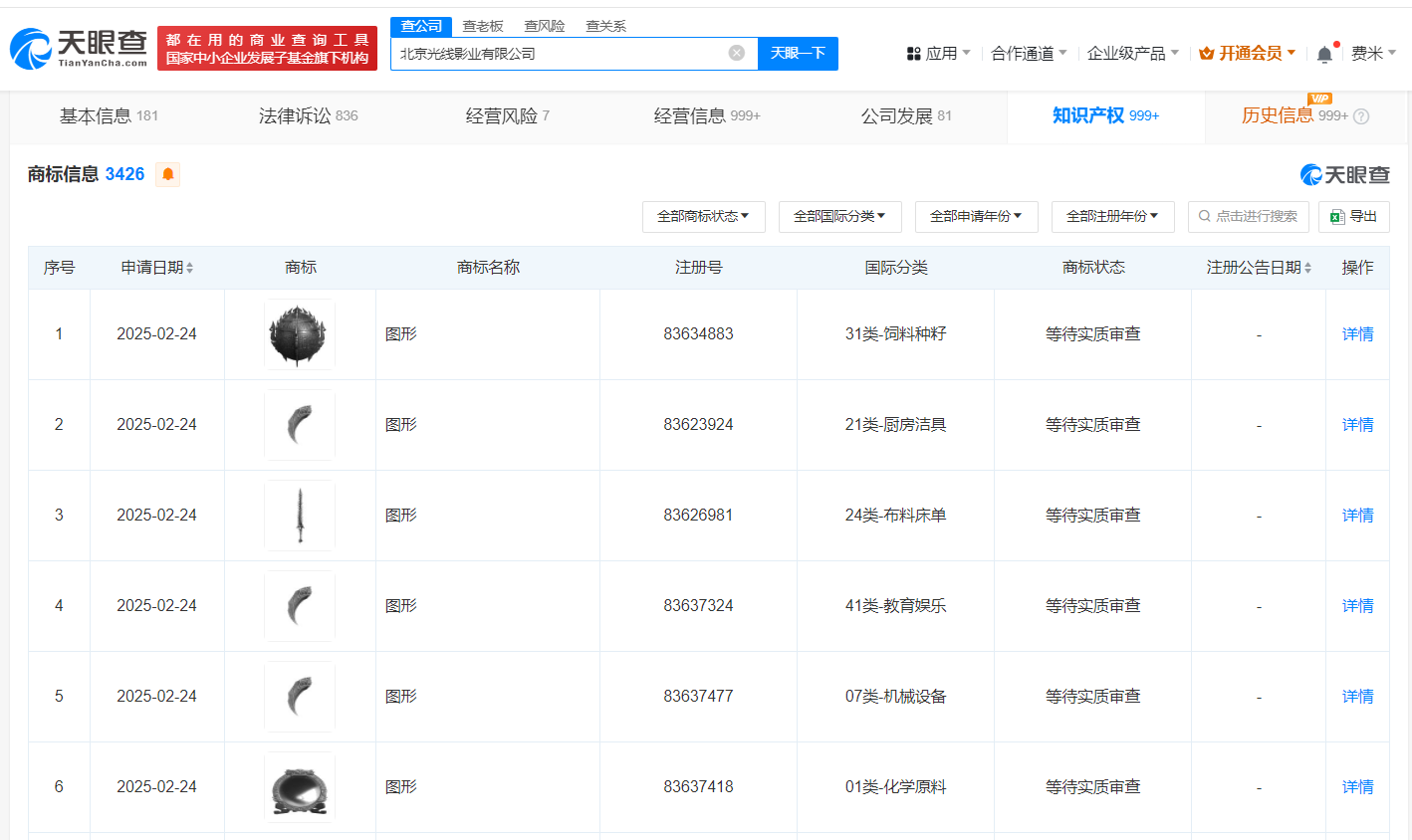Click the 应用 grid icon
This screenshot has height=840, width=1412.
[913, 54]
